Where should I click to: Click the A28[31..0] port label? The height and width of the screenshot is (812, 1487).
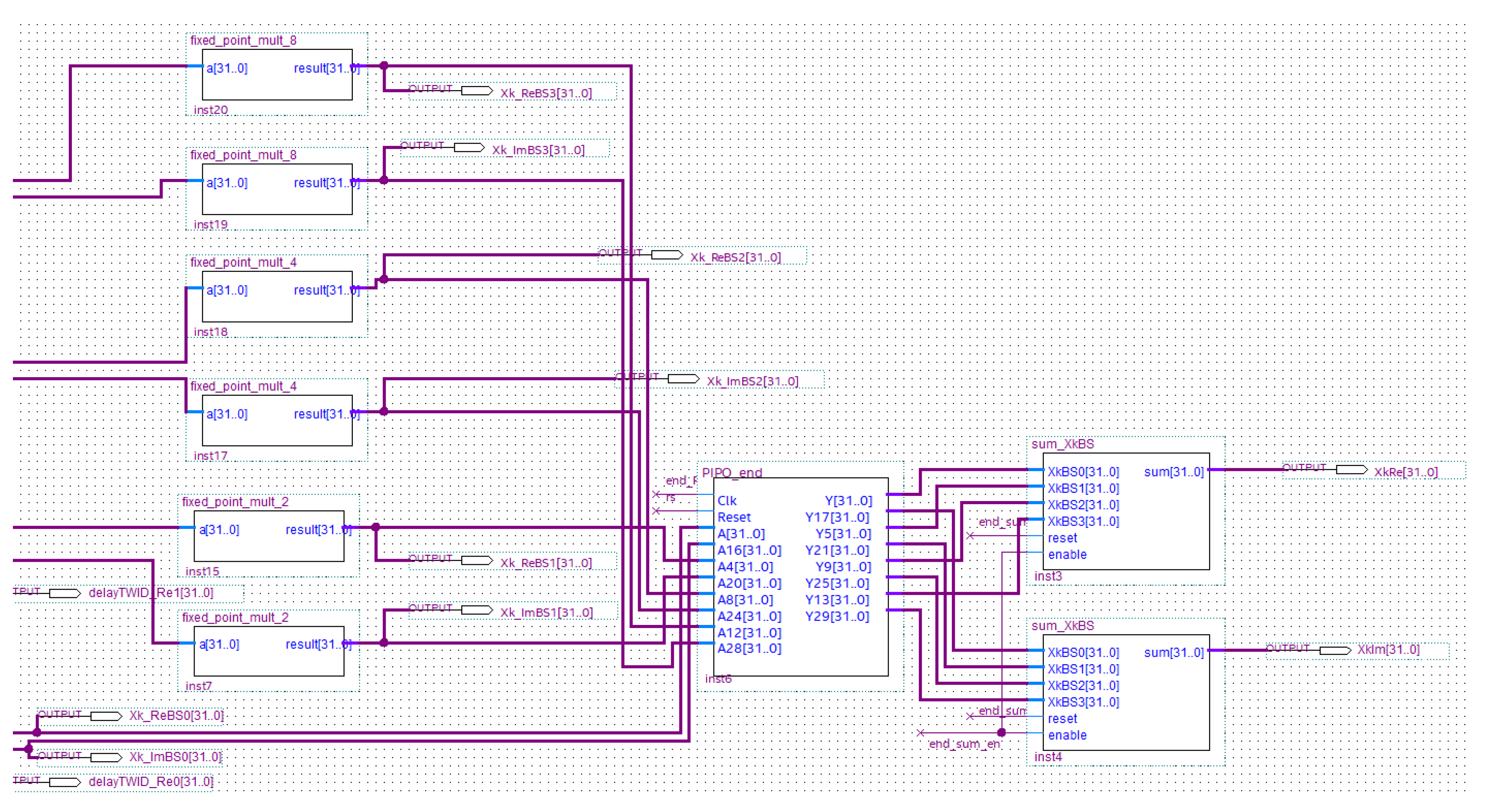pyautogui.click(x=749, y=649)
